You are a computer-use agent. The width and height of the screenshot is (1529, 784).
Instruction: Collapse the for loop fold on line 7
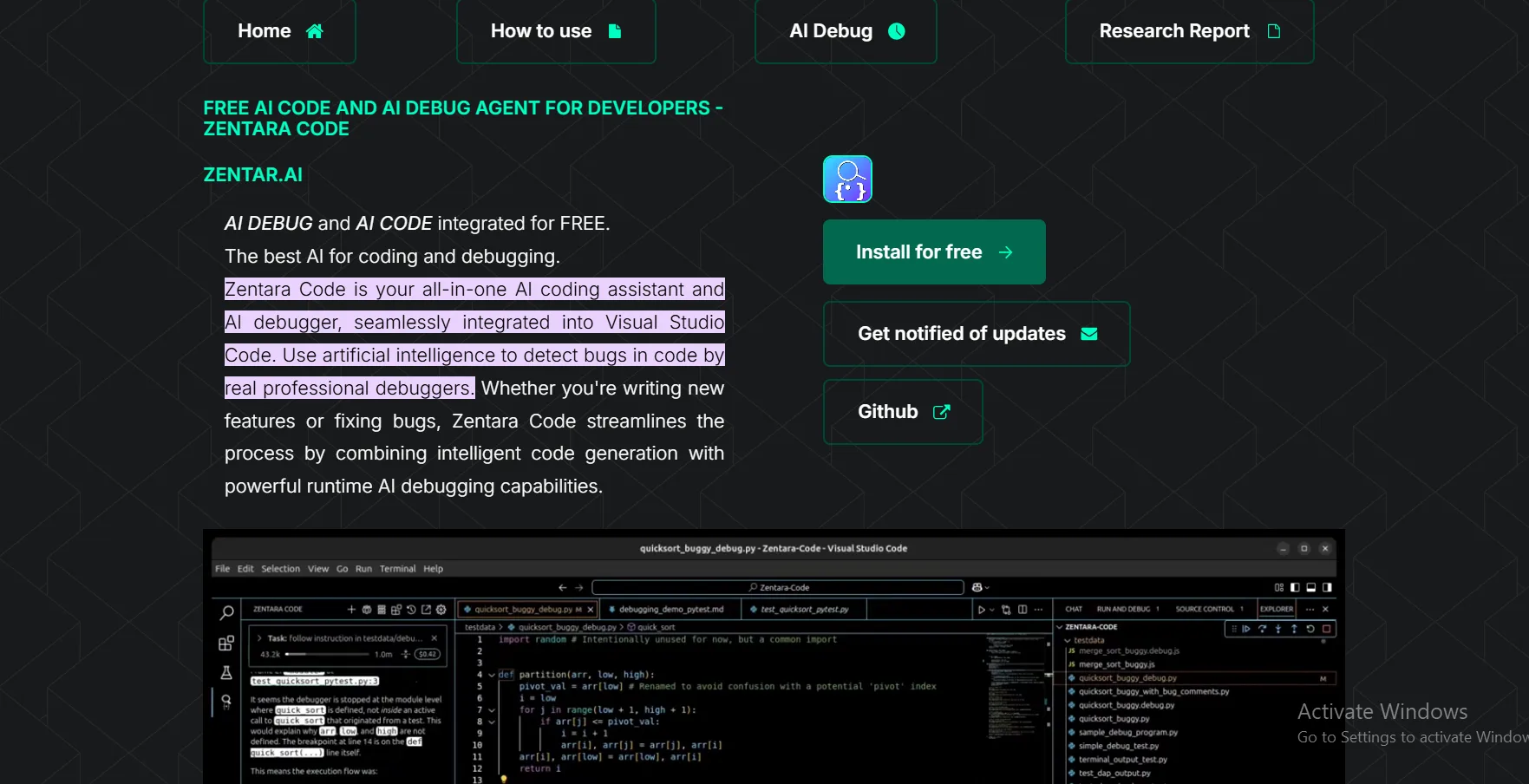[x=492, y=710]
